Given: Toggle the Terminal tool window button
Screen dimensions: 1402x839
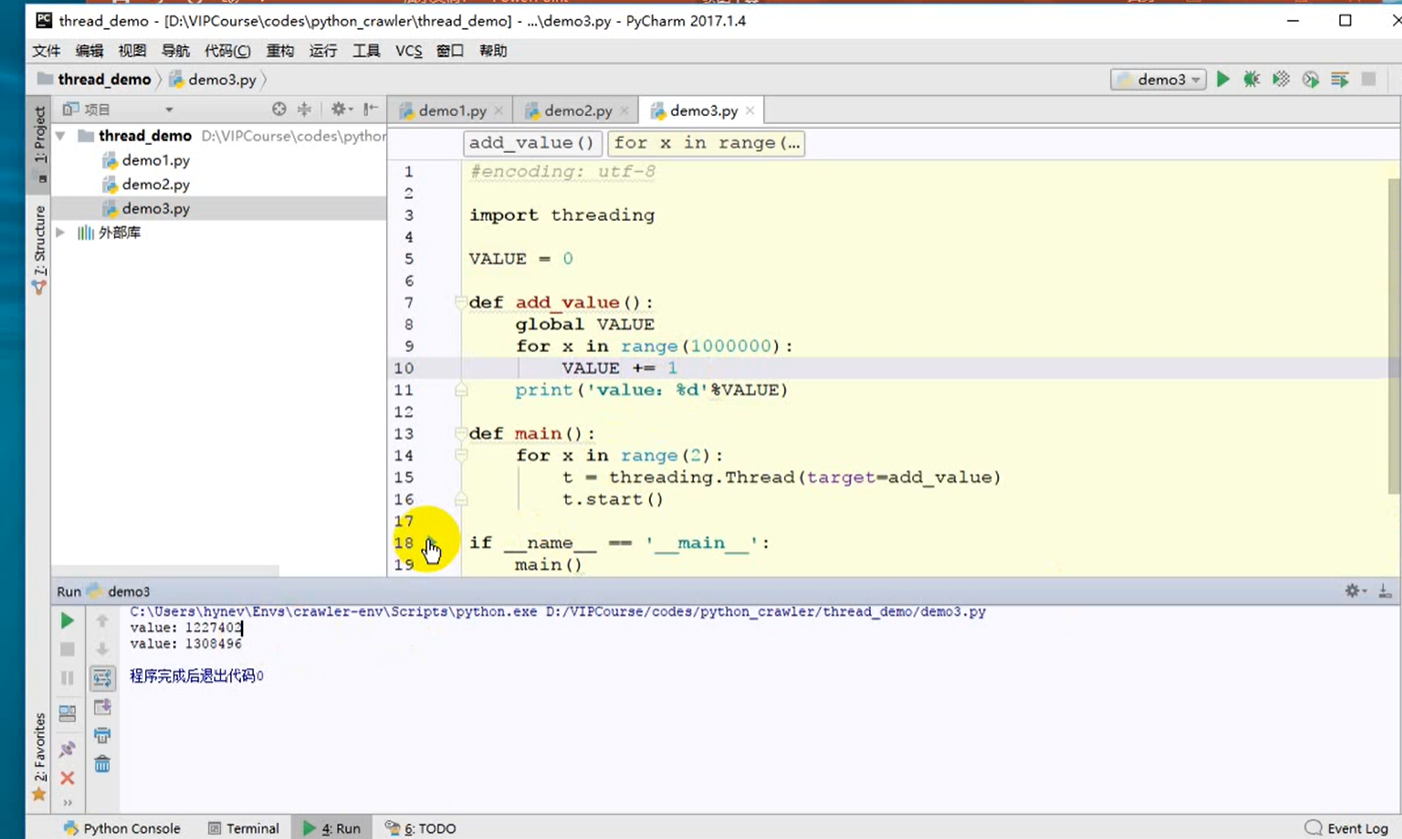Looking at the screenshot, I should (x=243, y=828).
